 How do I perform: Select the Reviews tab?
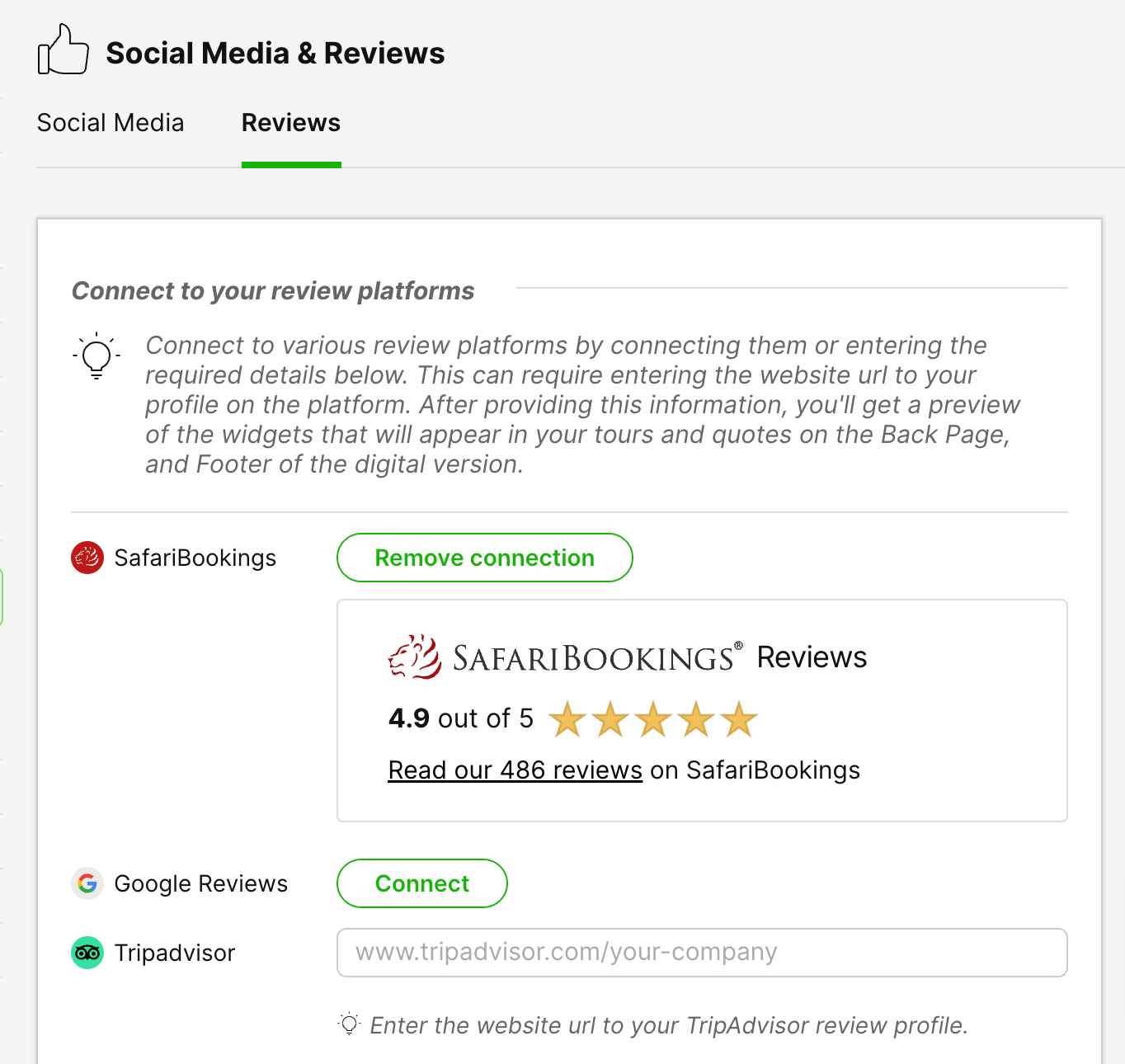291,123
